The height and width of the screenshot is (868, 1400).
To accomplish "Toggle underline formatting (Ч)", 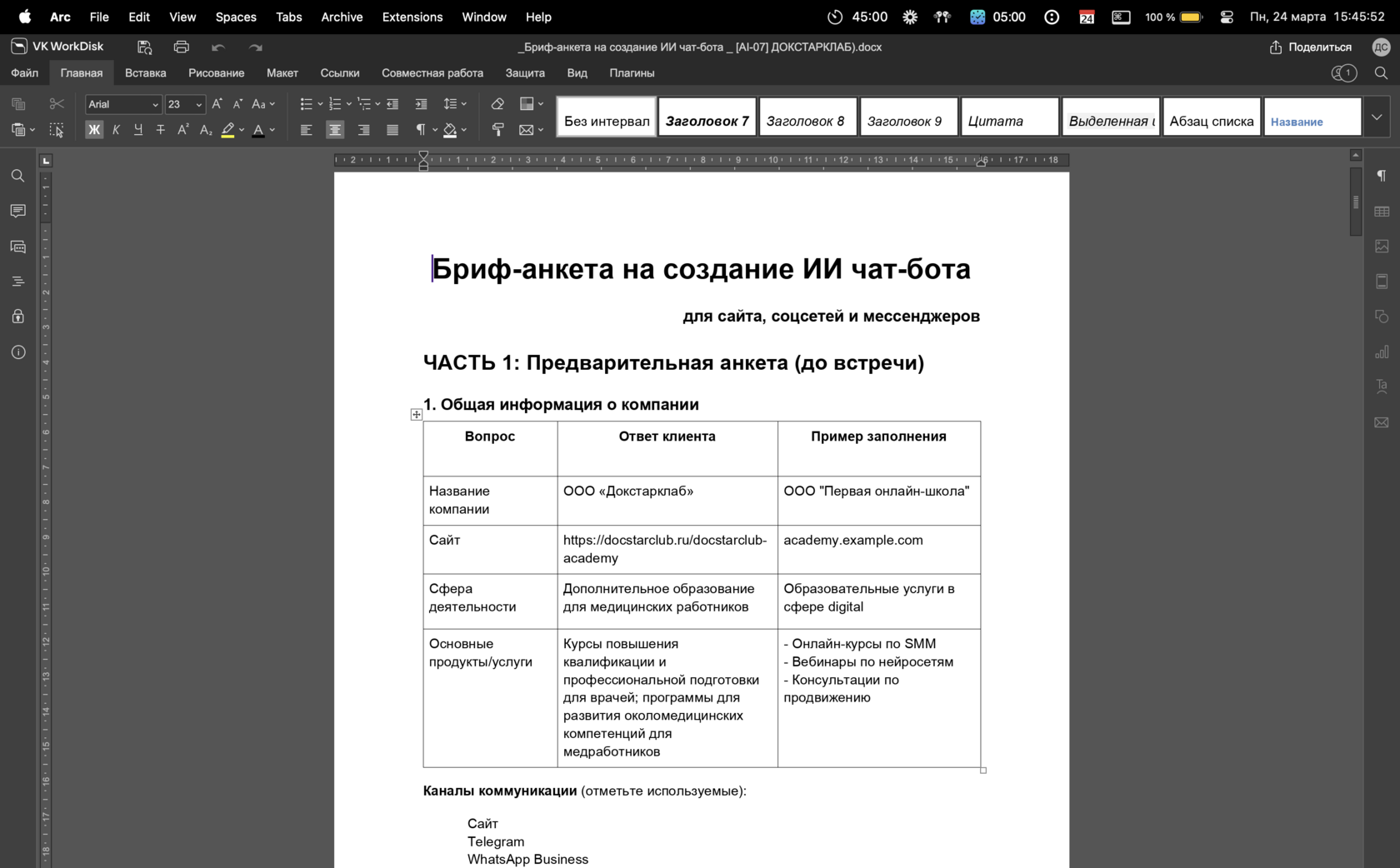I will coord(138,130).
